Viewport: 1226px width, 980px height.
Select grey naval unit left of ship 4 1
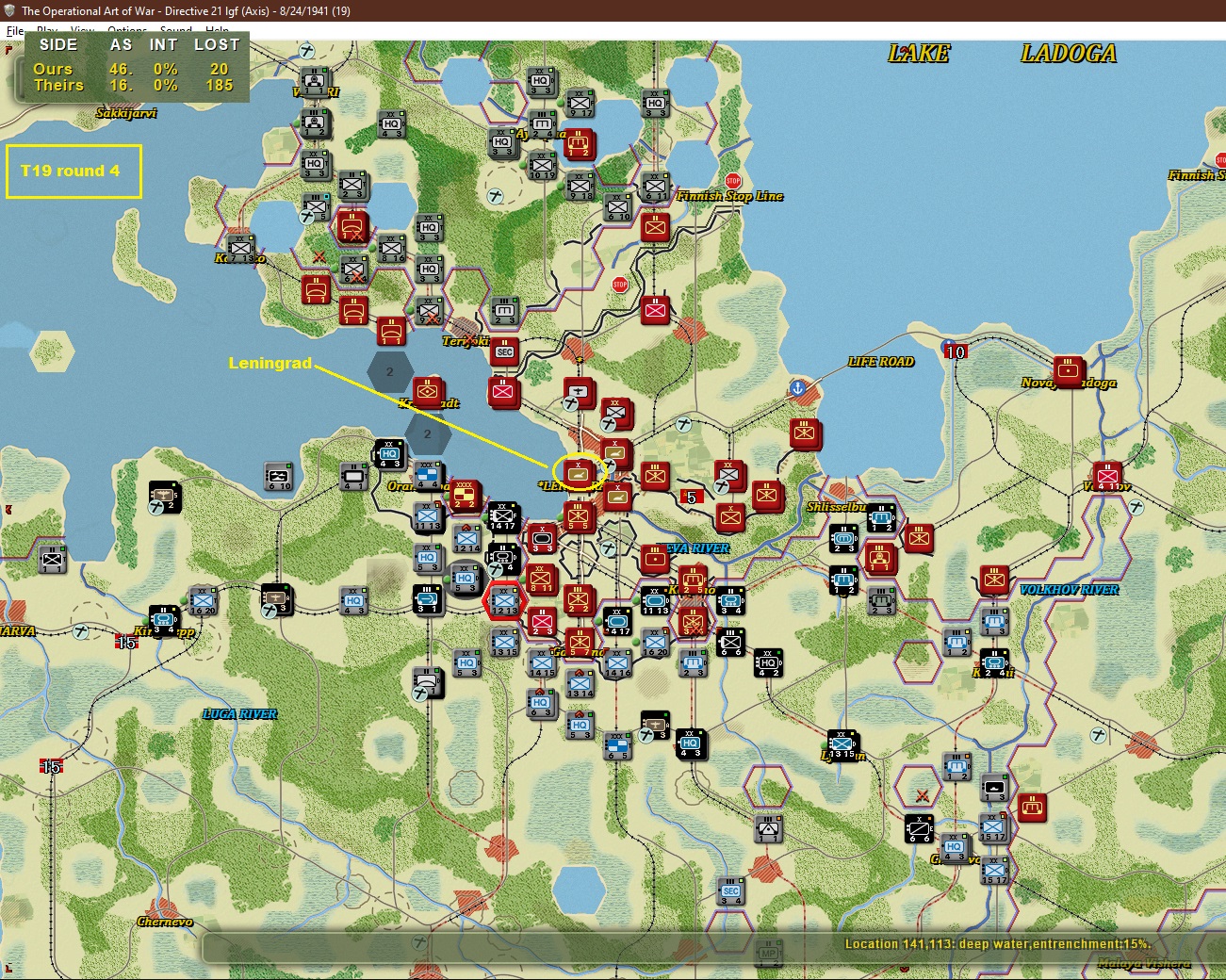click(x=278, y=476)
